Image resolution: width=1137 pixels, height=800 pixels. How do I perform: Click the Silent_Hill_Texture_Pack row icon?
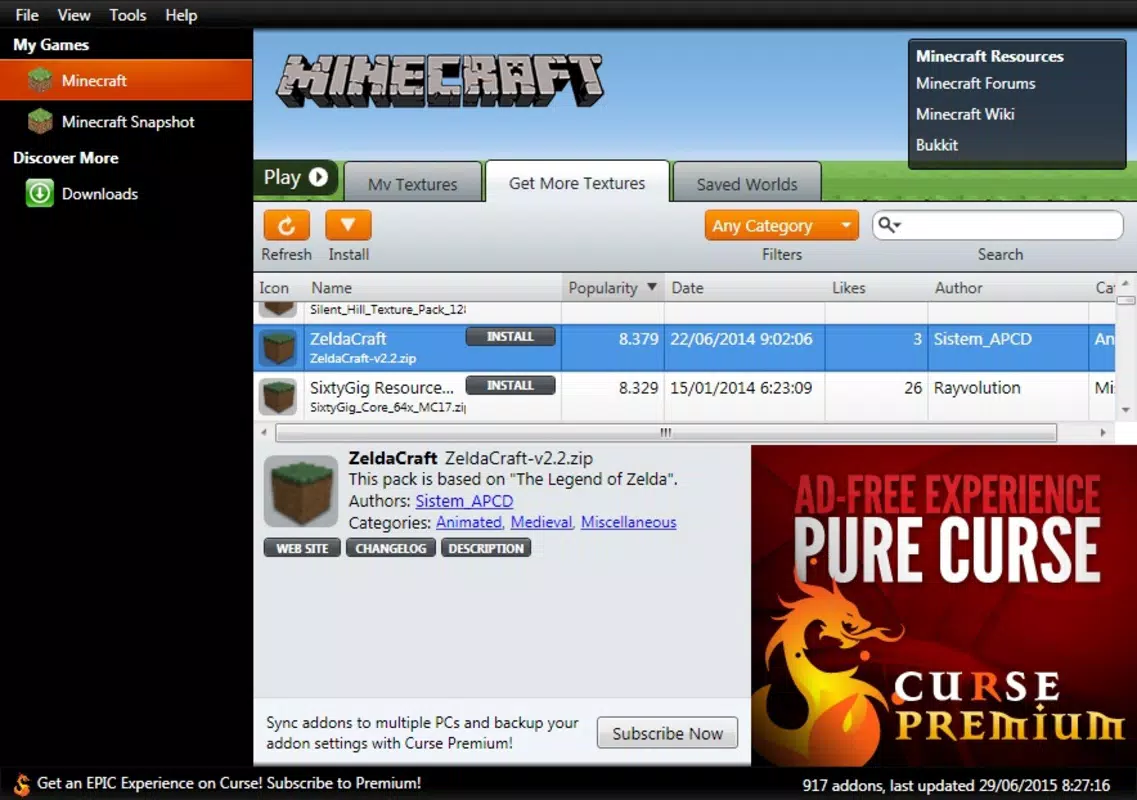[x=278, y=310]
